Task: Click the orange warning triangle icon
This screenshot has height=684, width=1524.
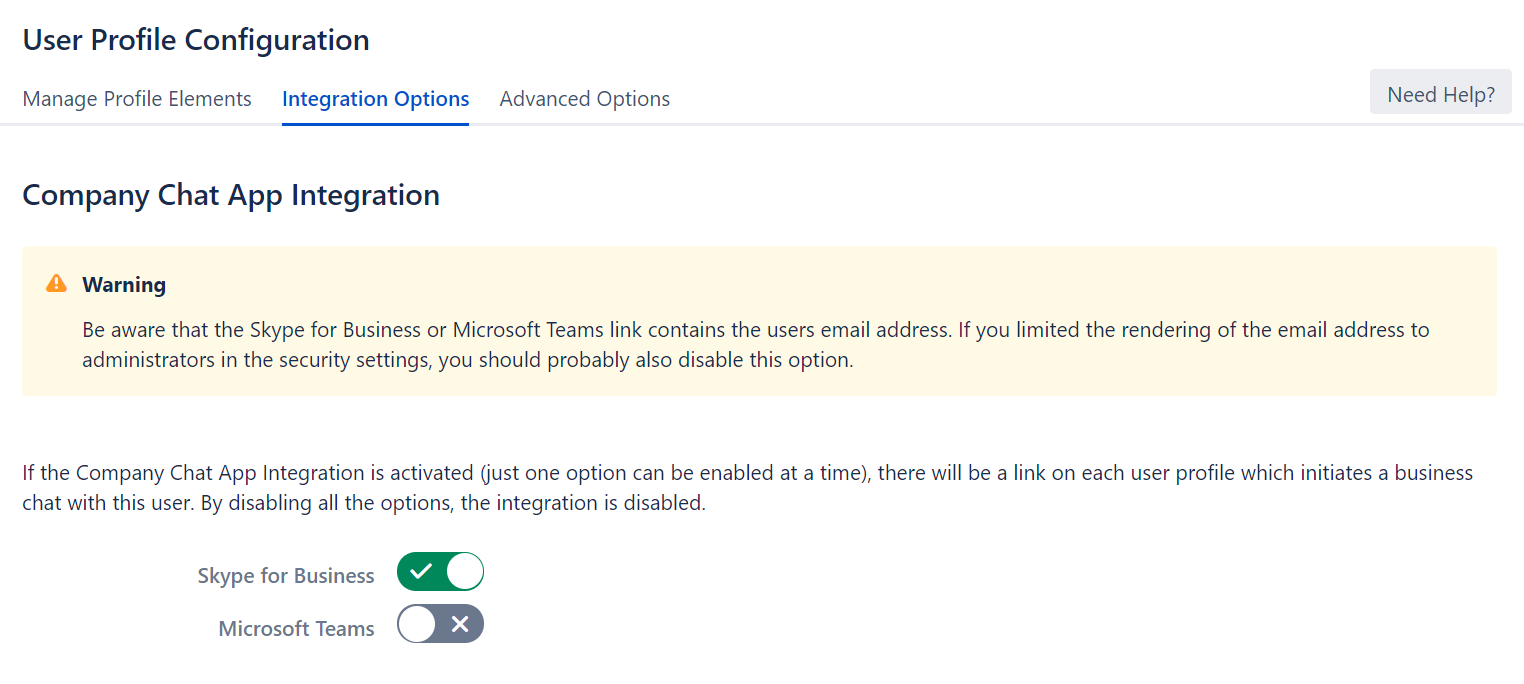Action: 56,284
